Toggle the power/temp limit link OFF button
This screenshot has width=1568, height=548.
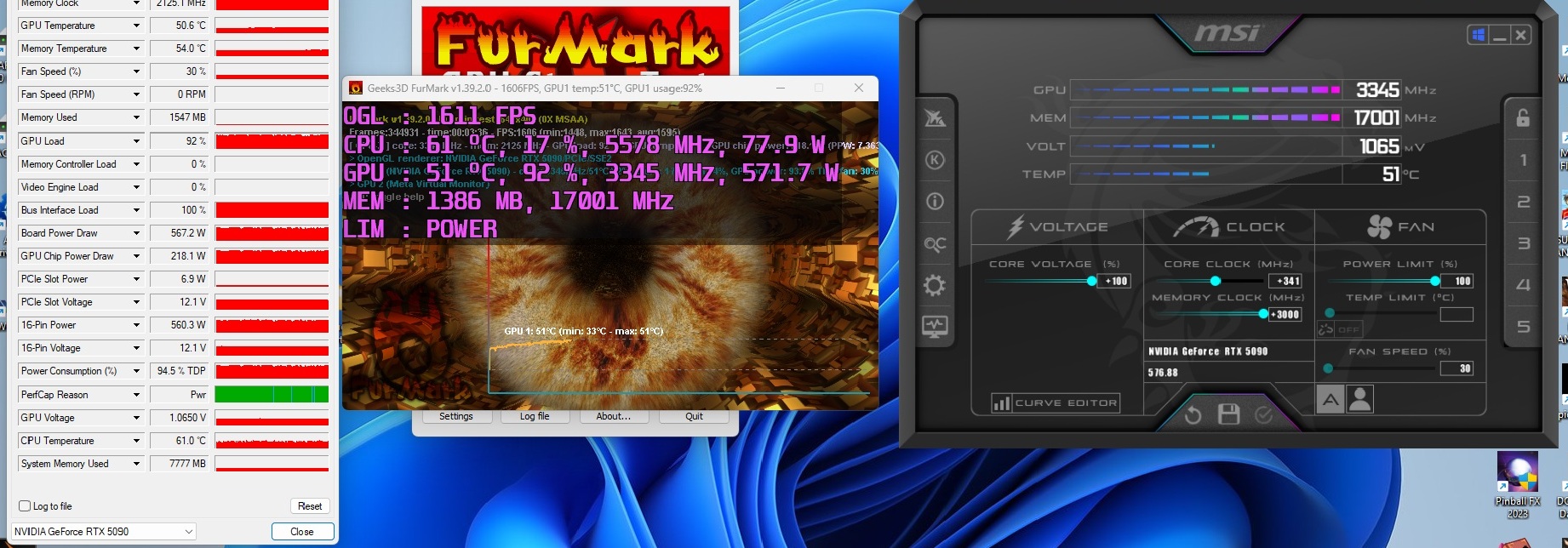[x=1340, y=329]
